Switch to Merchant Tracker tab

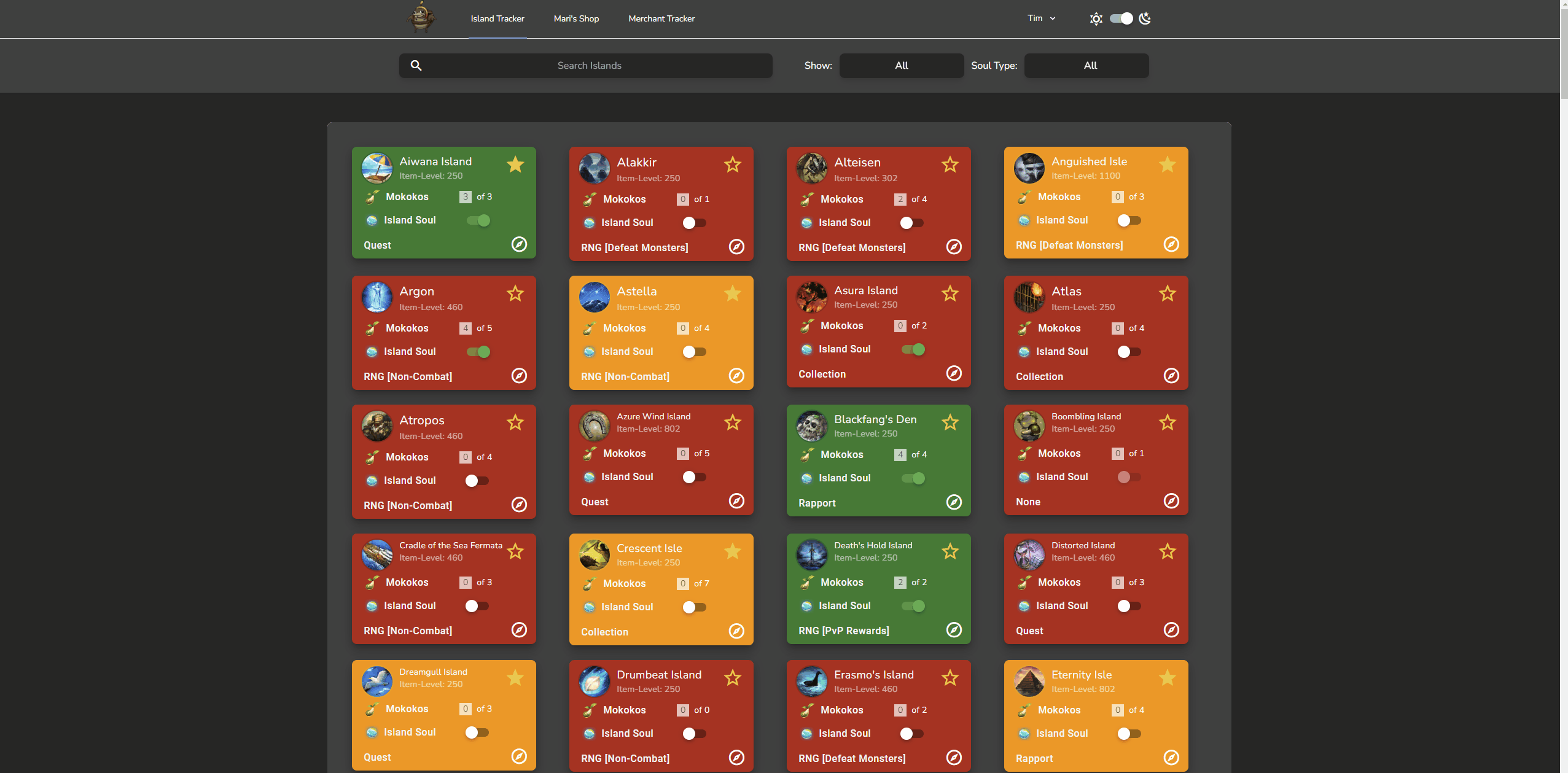click(x=661, y=18)
